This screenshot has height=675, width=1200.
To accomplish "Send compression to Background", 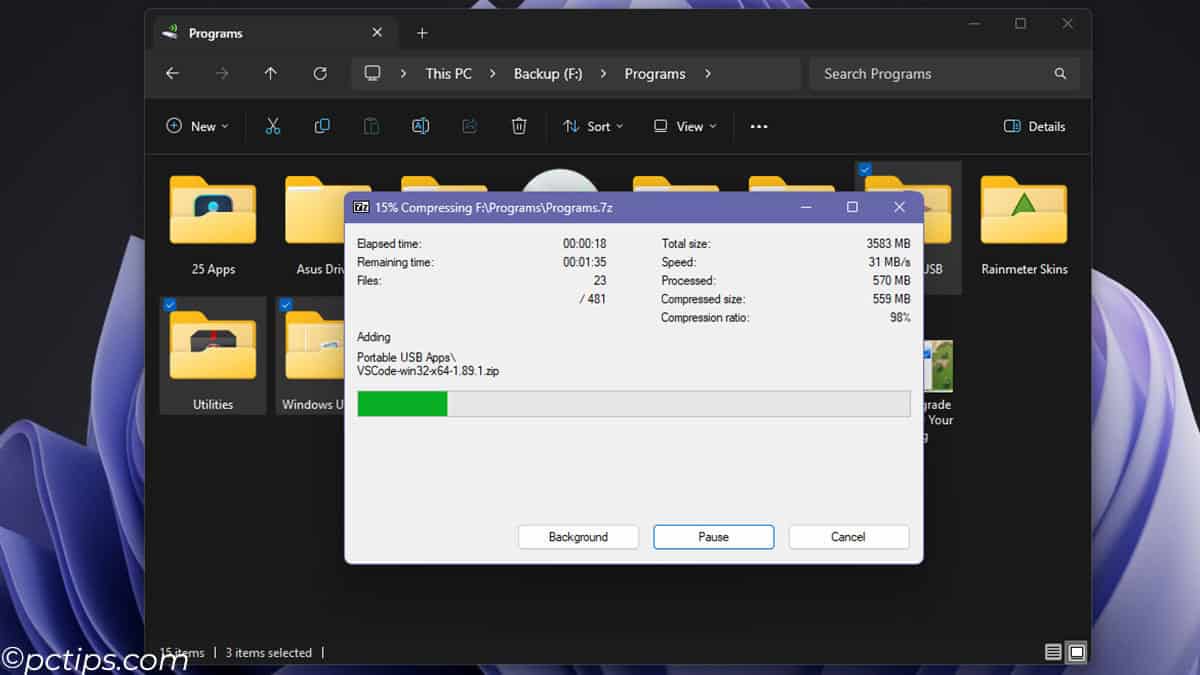I will pos(578,537).
